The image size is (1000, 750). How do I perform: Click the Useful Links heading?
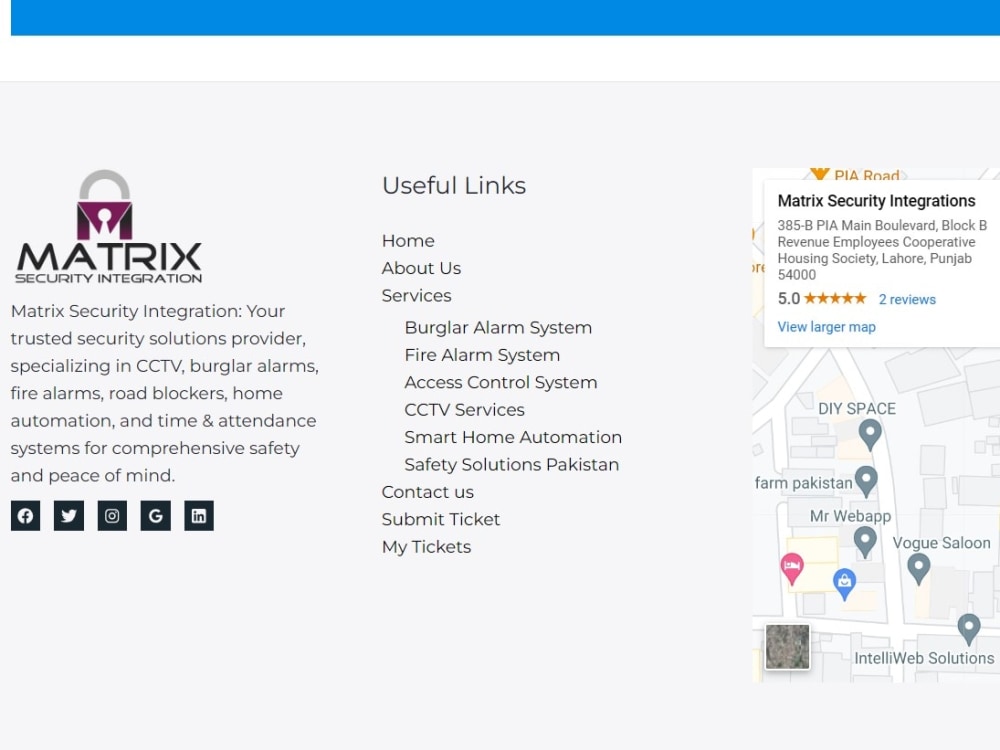pyautogui.click(x=454, y=186)
